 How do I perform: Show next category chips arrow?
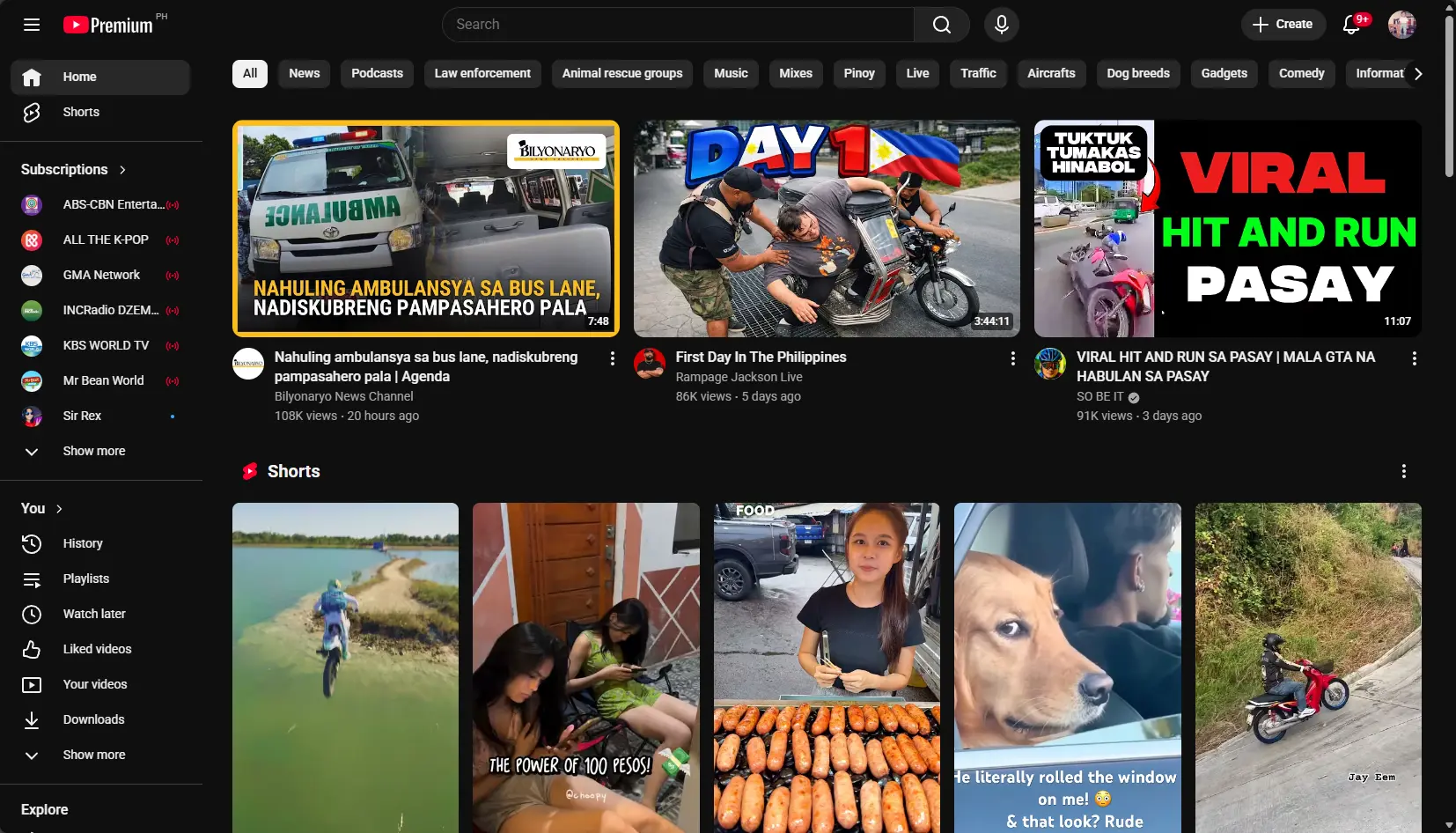[x=1418, y=74]
